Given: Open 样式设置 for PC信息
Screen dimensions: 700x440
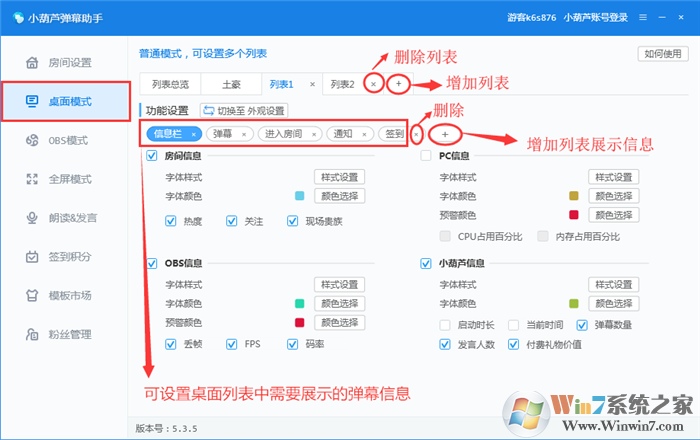Looking at the screenshot, I should 613,177.
